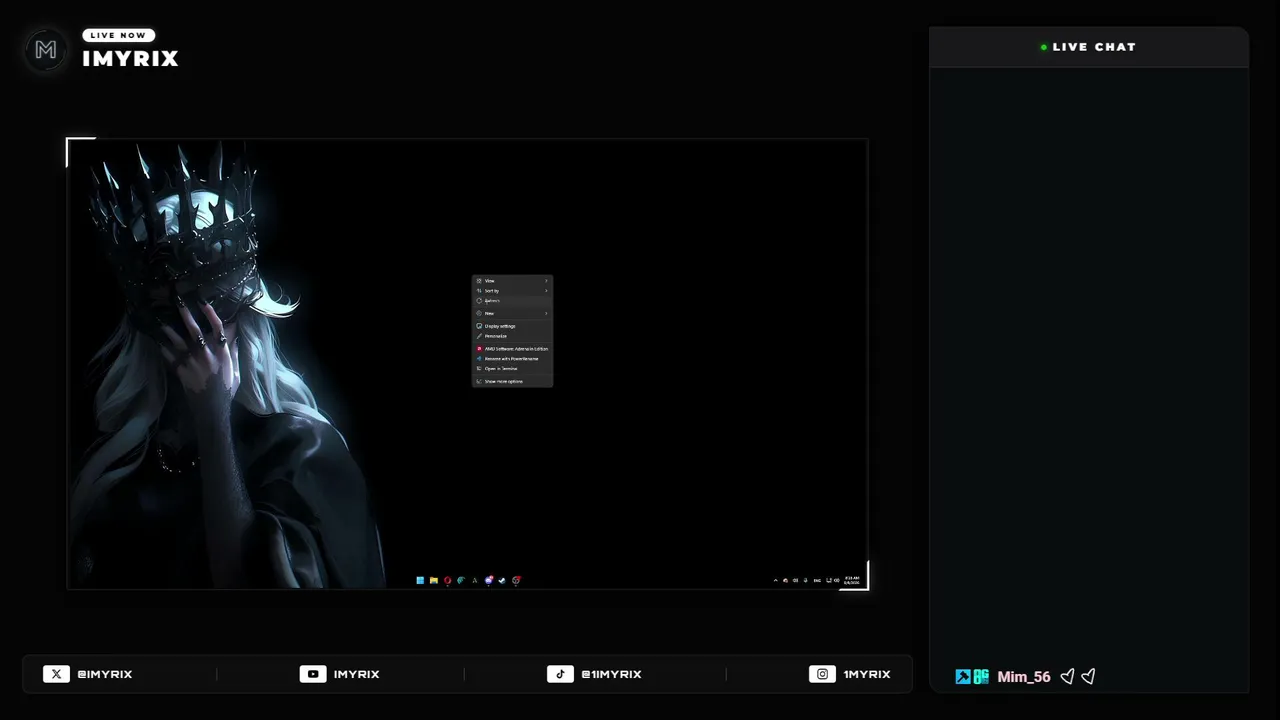Open the New submenu entry
The width and height of the screenshot is (1280, 720).
[512, 313]
